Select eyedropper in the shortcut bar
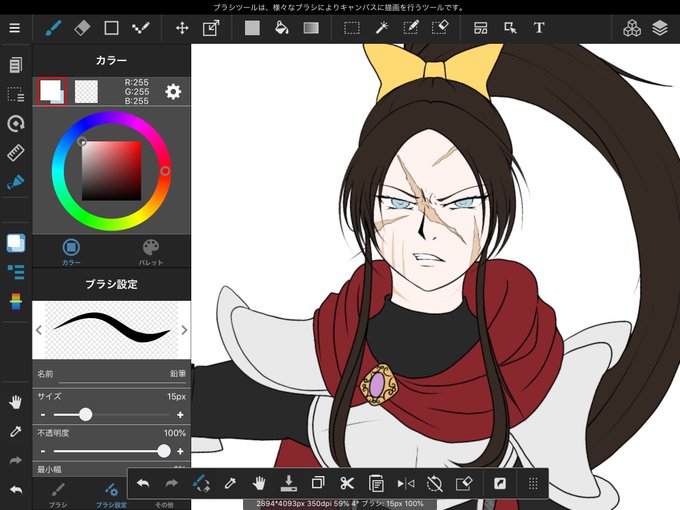 coord(230,483)
